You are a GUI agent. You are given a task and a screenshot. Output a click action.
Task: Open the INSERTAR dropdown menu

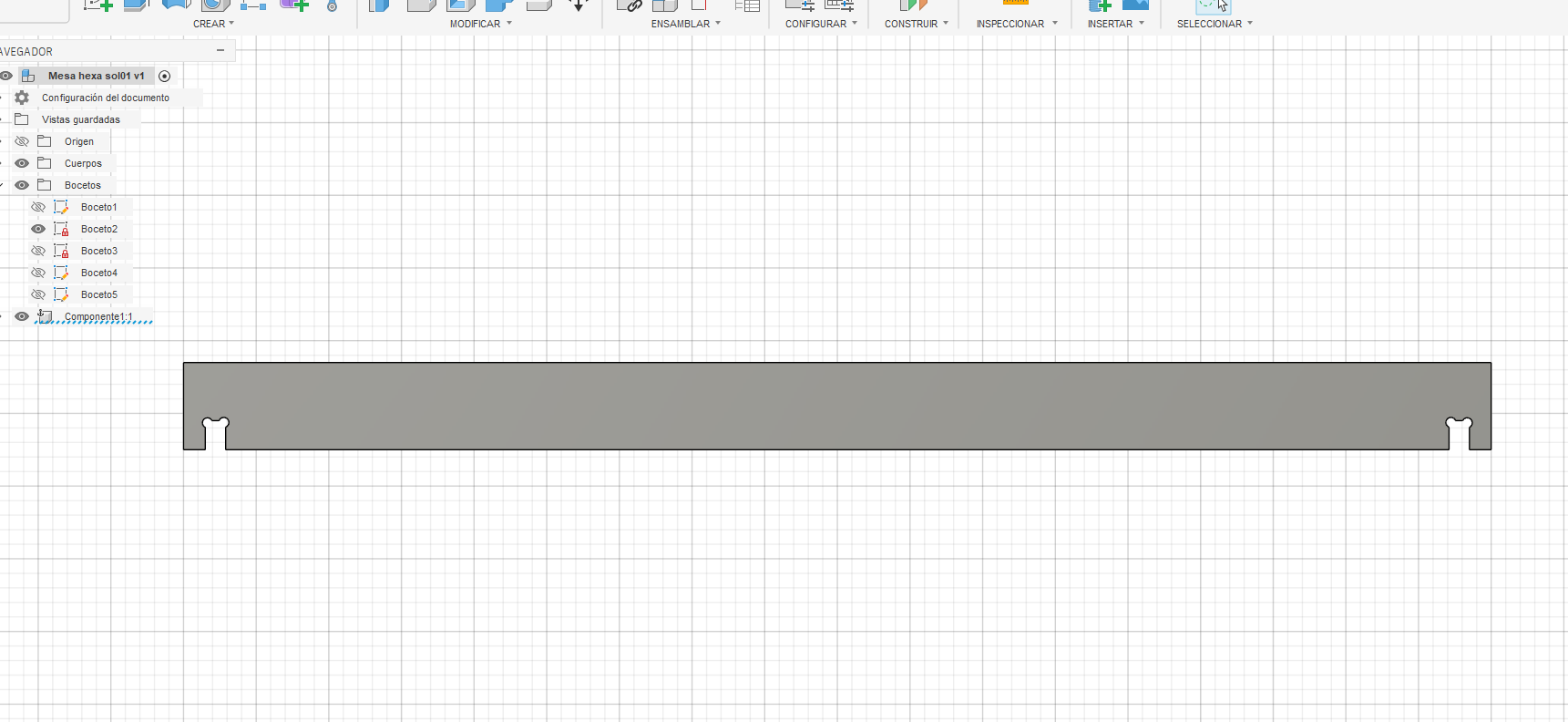pos(1116,24)
